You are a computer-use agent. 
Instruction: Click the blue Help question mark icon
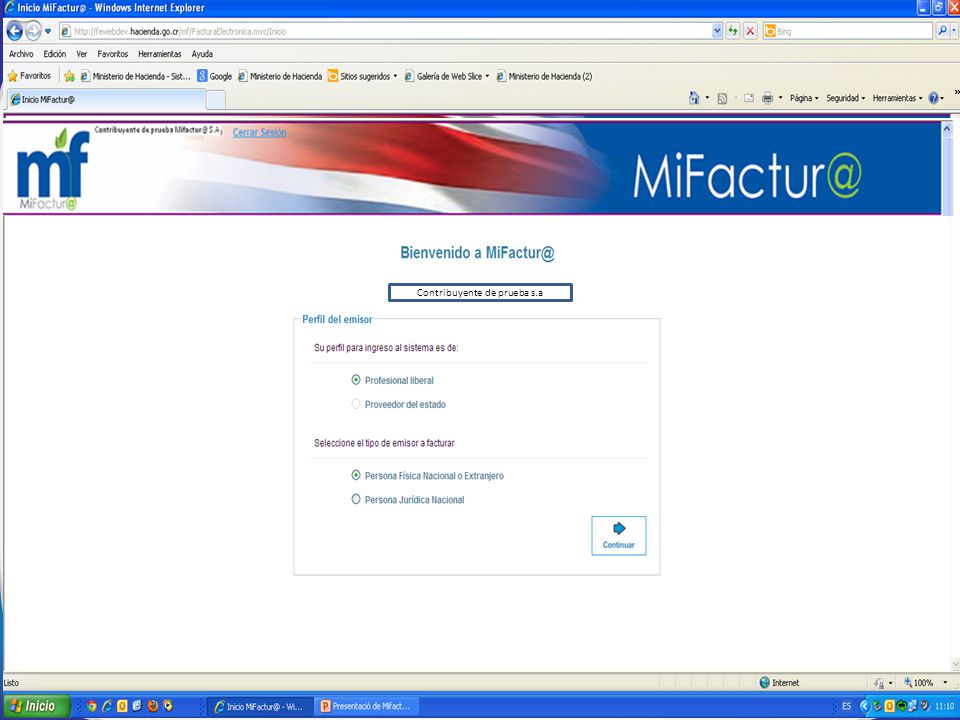click(933, 98)
